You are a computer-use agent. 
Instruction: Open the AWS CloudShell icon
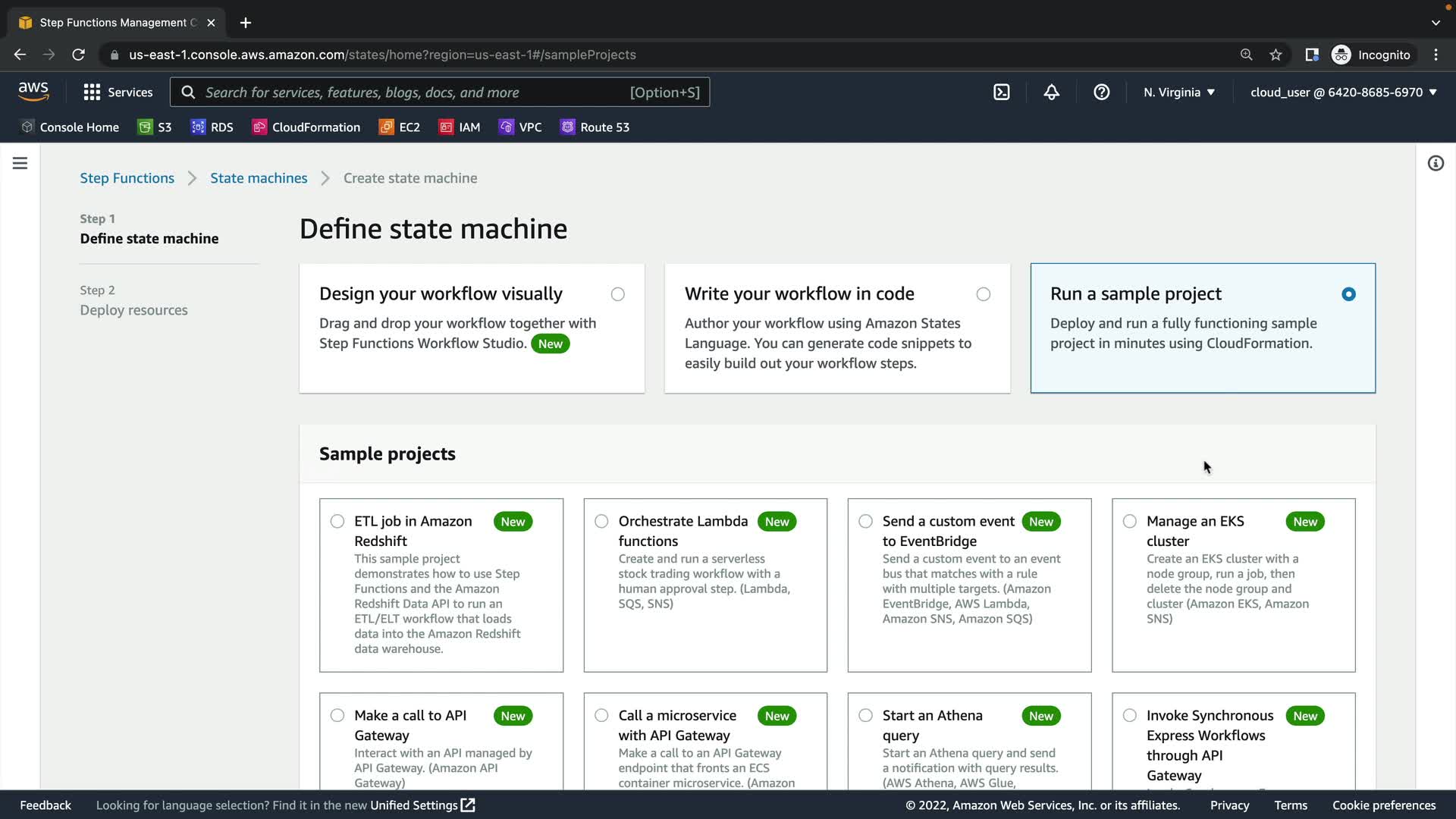1002,93
